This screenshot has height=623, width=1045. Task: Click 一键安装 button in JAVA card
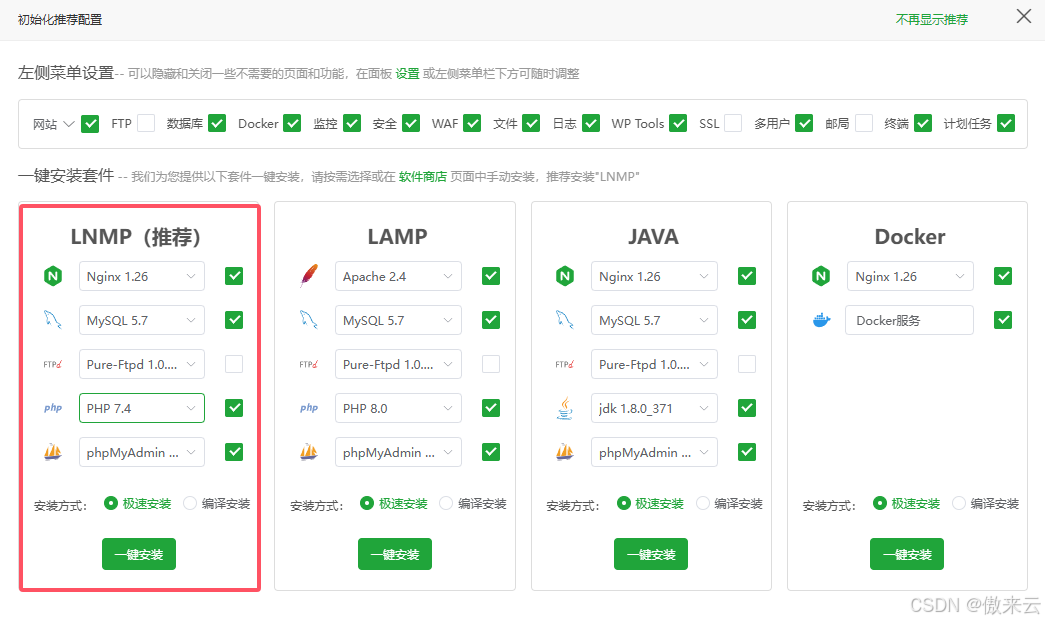[650, 554]
